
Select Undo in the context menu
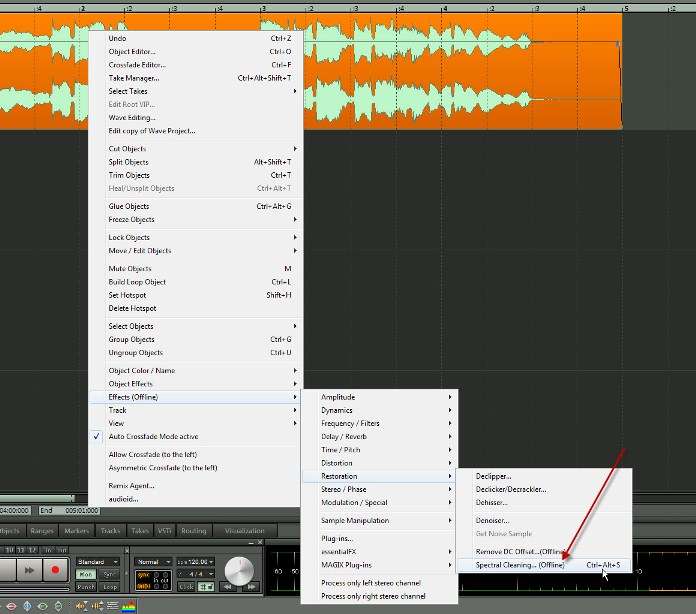(x=195, y=38)
